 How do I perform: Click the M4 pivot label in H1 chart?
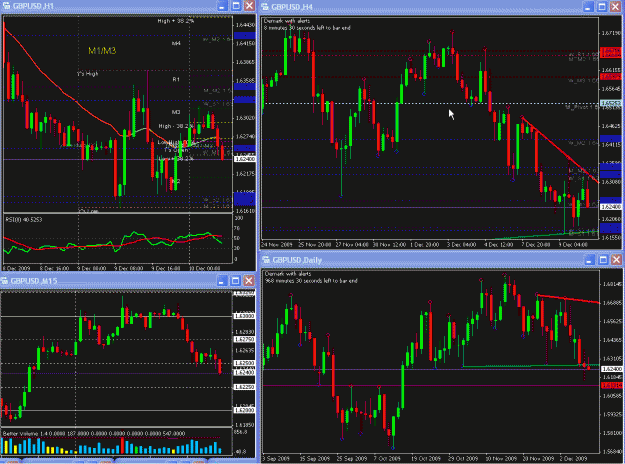click(x=176, y=43)
